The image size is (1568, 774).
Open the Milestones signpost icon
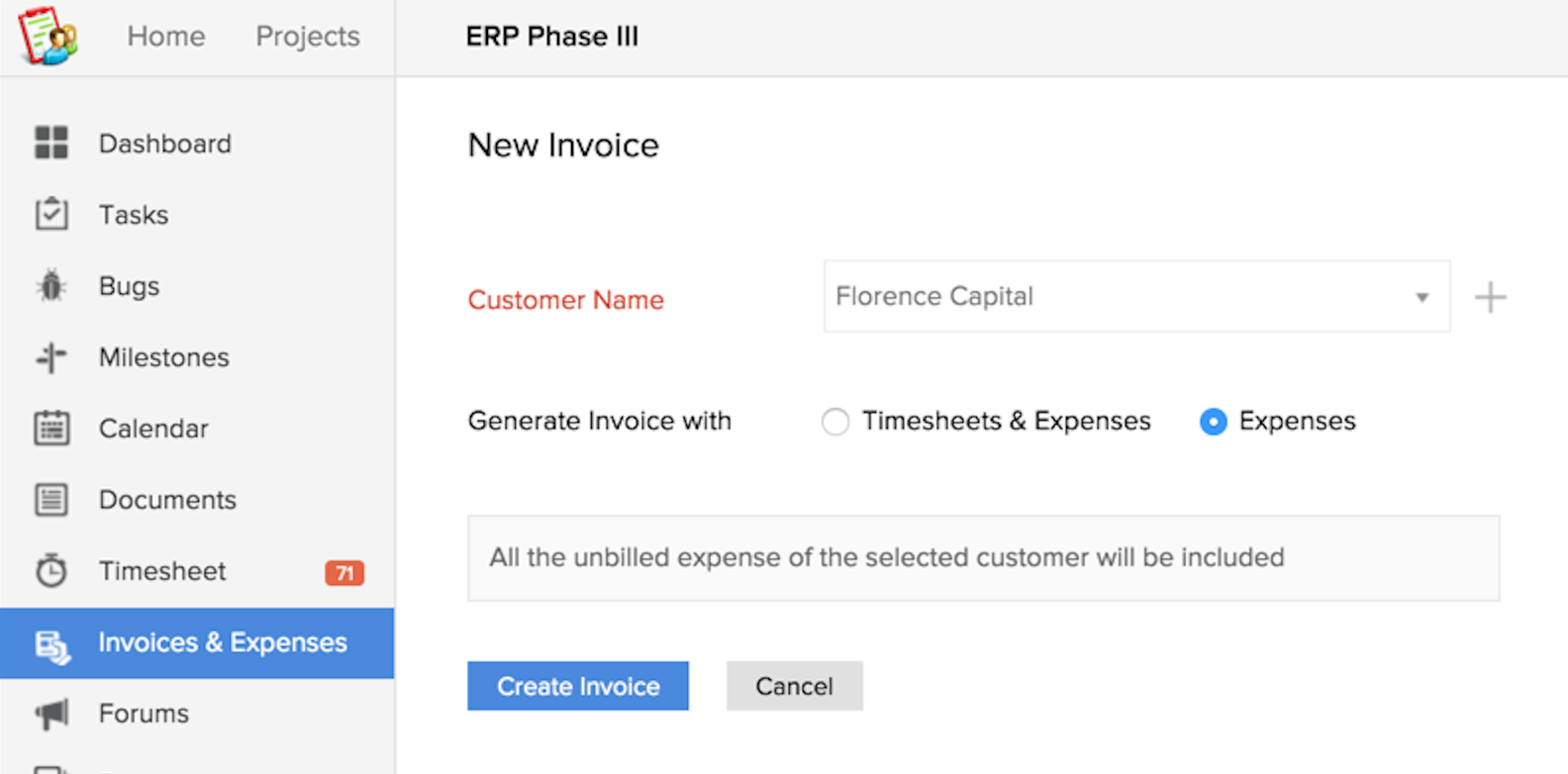(51, 357)
